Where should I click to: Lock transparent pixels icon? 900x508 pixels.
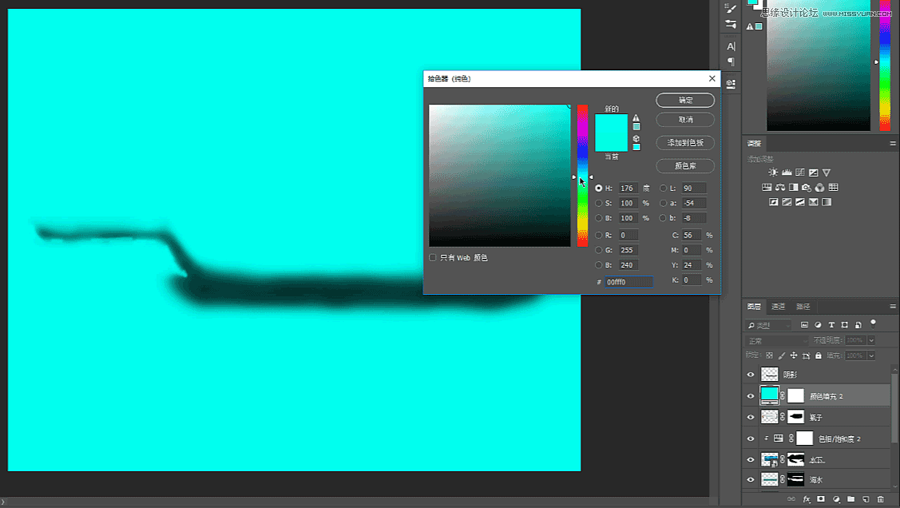point(770,356)
